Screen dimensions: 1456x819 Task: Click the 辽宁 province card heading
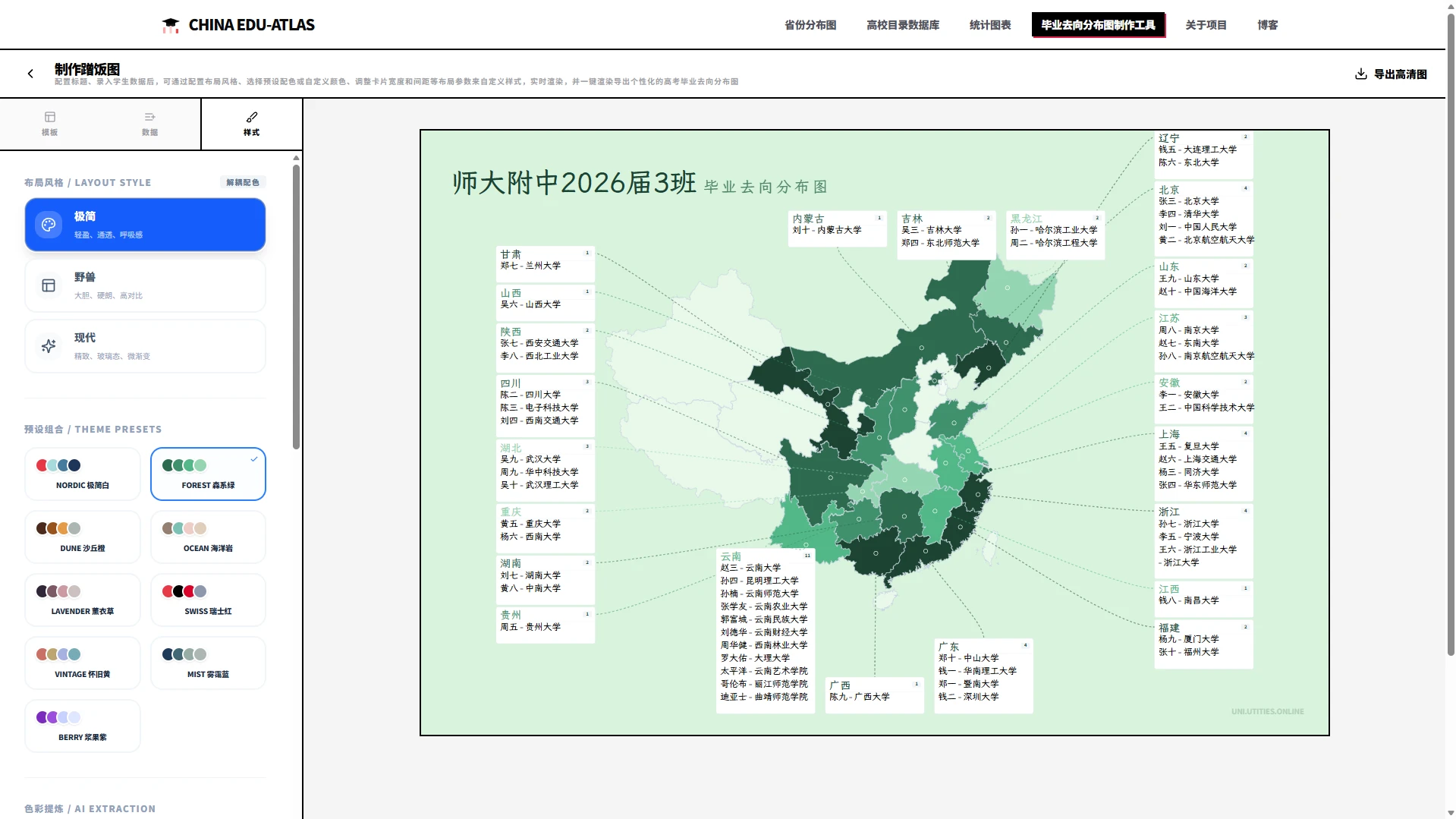pyautogui.click(x=1169, y=138)
